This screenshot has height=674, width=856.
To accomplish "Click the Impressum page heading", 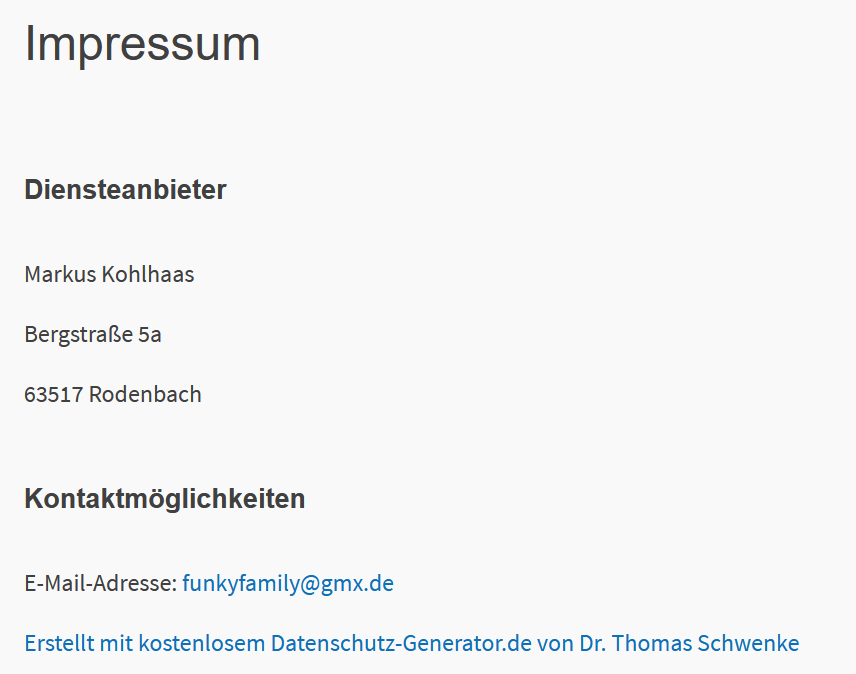I will pos(142,44).
